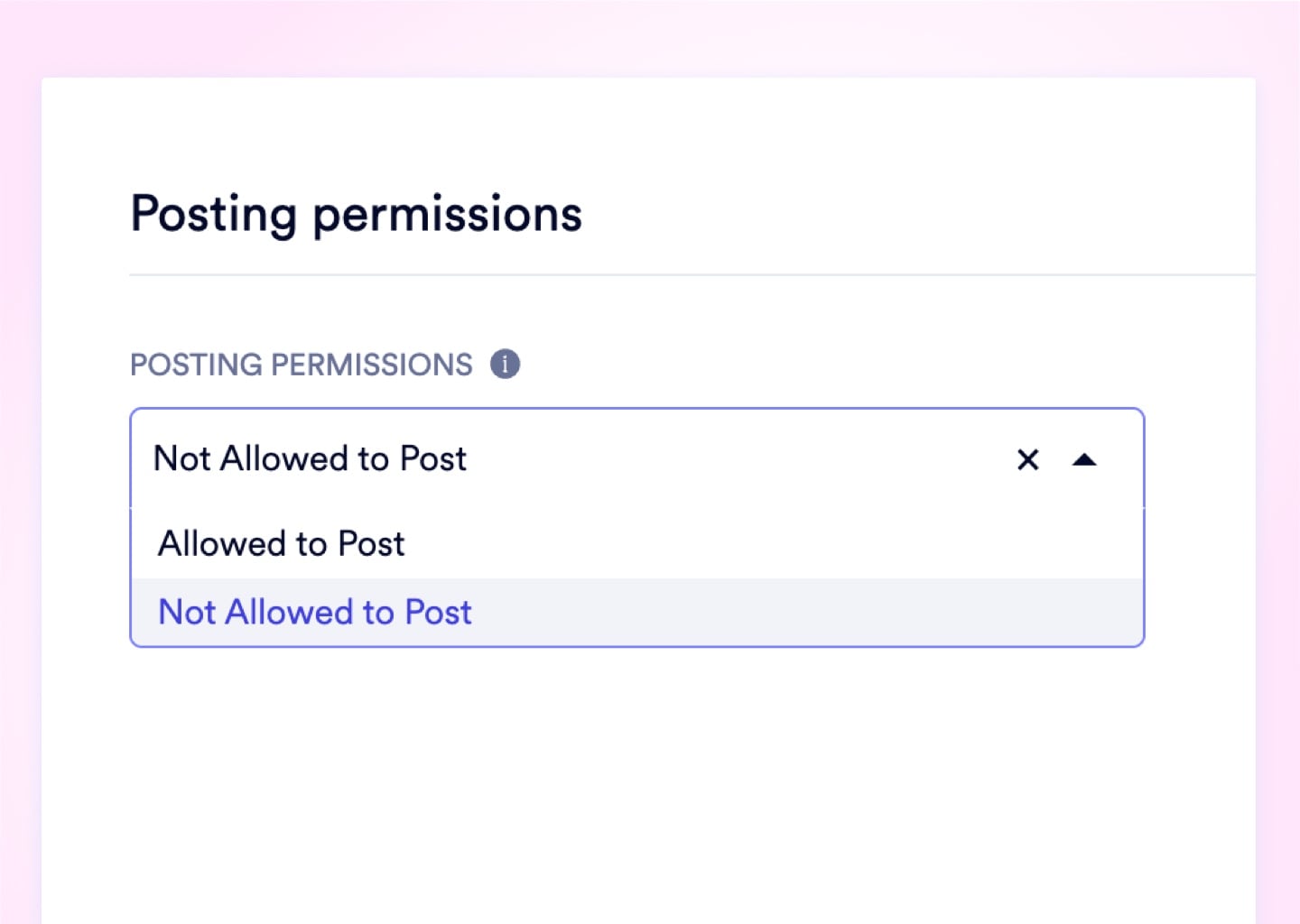Collapse the dropdown using the up arrow
The width and height of the screenshot is (1300, 924).
pos(1083,460)
